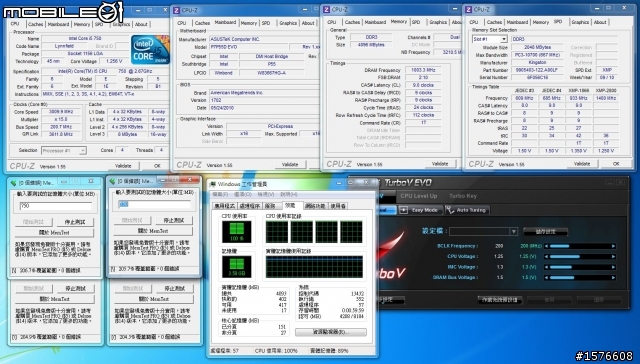
Task: Click the CPU 使用率: 100% status bar entry
Action: click(276, 351)
